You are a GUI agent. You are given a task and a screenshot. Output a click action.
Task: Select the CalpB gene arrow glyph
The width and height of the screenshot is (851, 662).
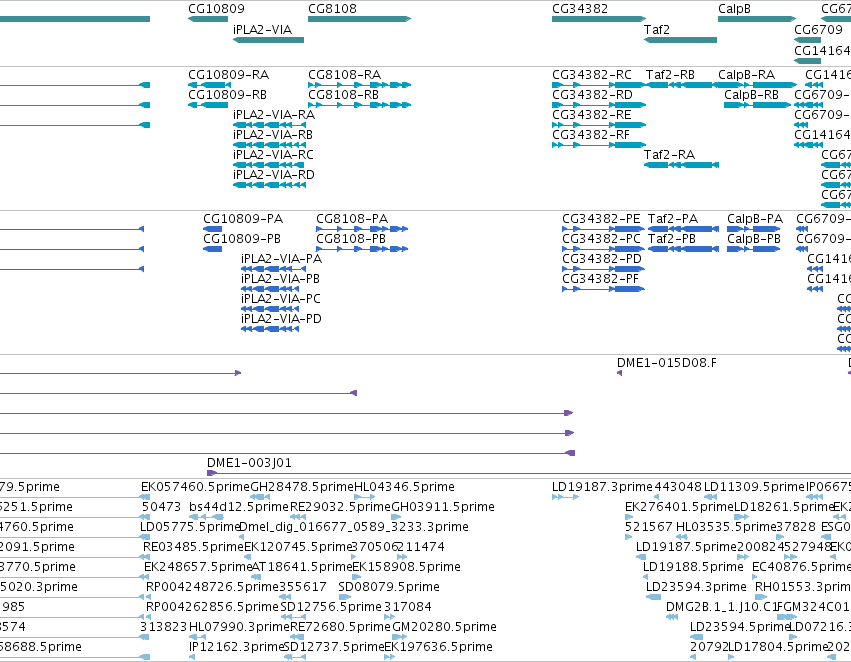tap(757, 19)
